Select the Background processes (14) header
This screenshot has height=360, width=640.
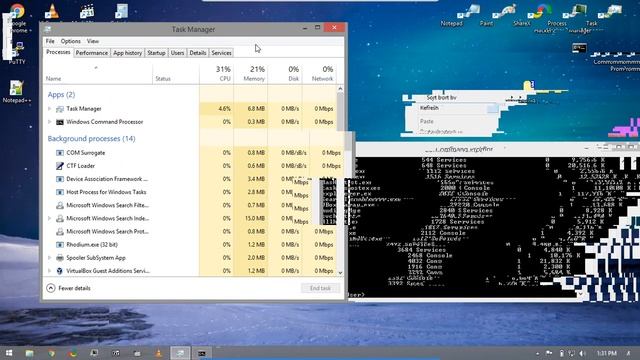coord(91,138)
